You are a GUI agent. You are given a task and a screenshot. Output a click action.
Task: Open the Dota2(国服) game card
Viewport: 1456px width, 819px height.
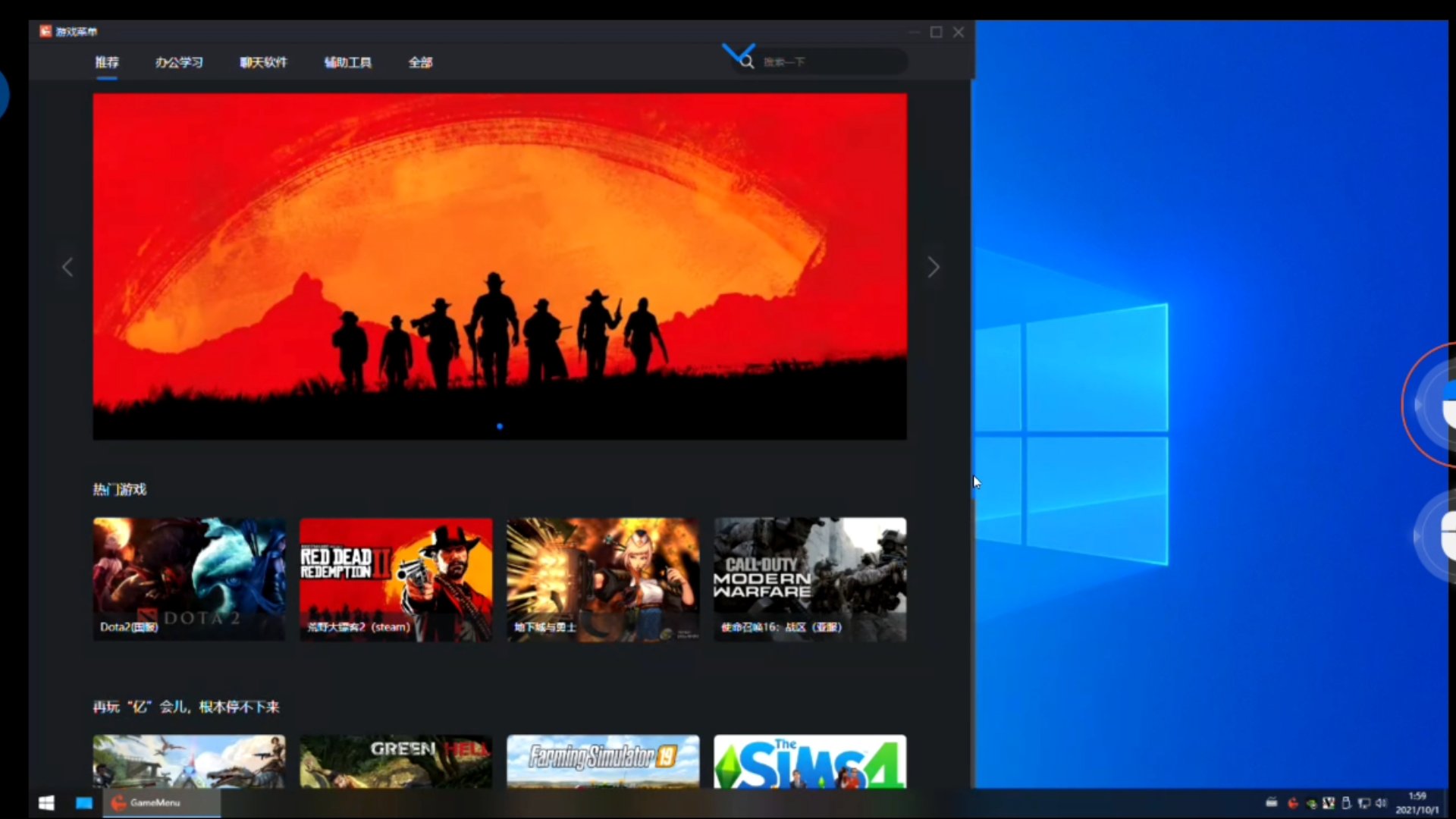(189, 579)
